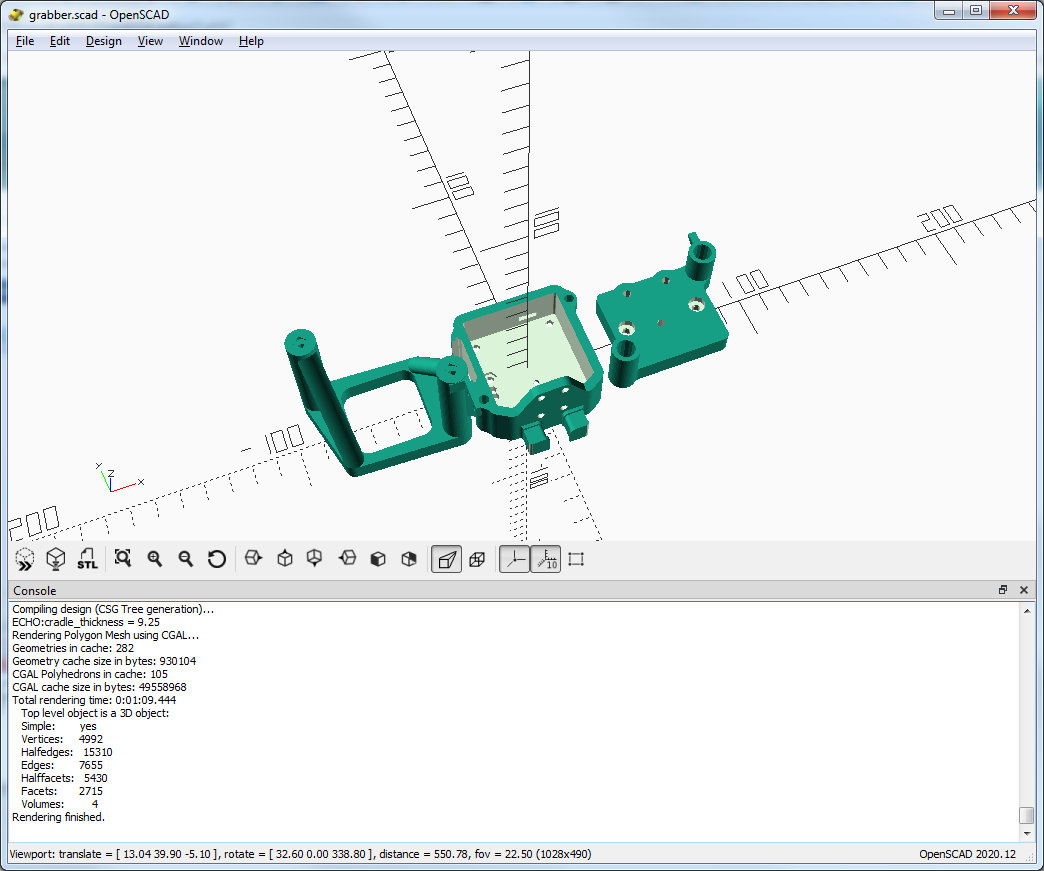Image resolution: width=1044 pixels, height=871 pixels.
Task: Open the Window menu
Action: point(200,41)
